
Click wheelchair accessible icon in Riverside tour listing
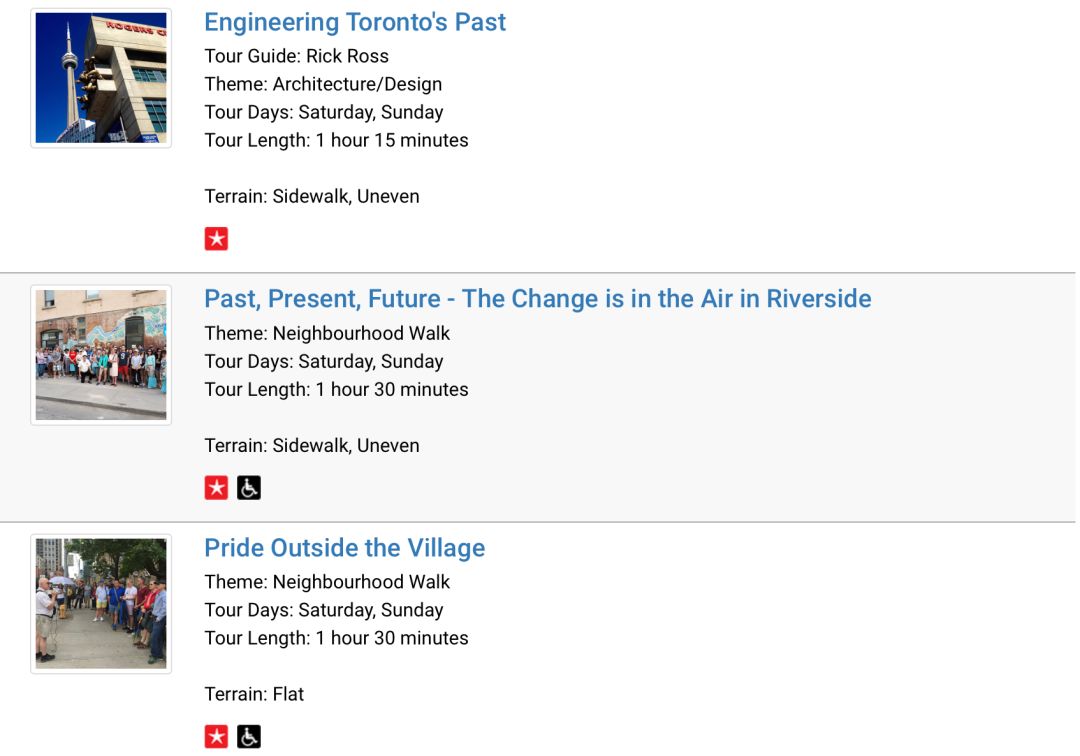[249, 487]
